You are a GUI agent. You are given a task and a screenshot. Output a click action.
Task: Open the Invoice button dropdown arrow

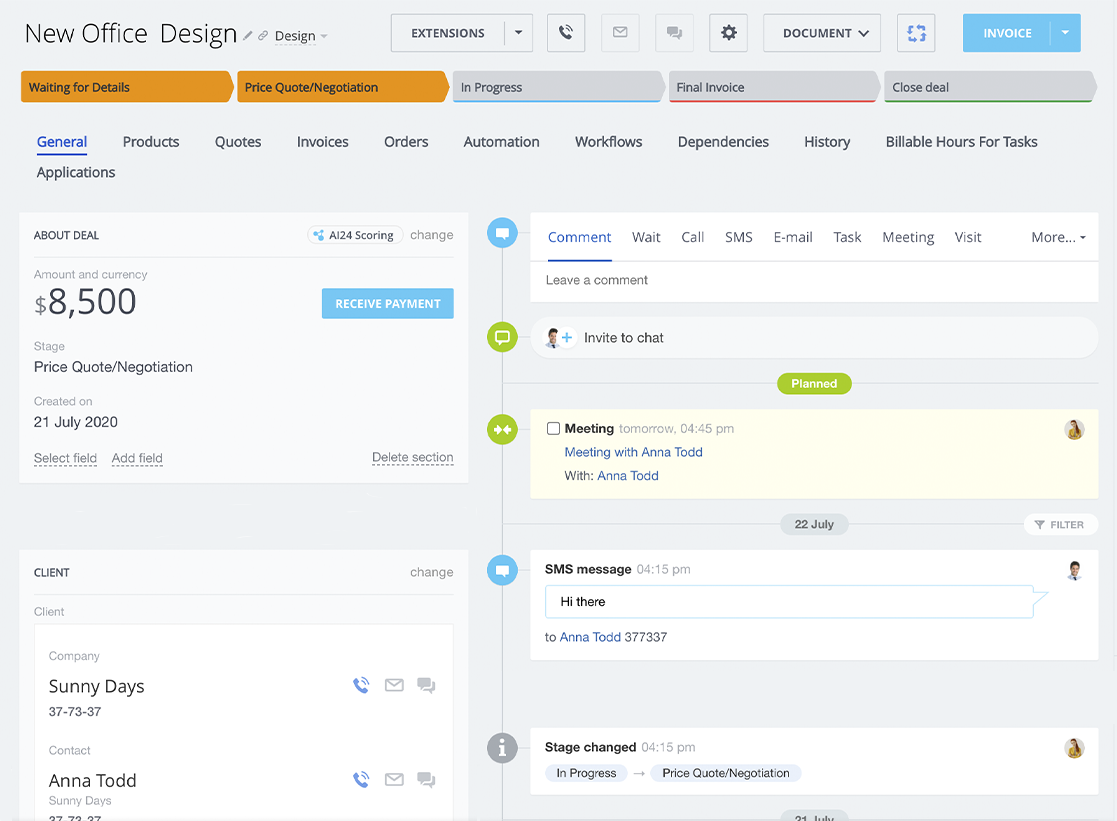tap(1065, 33)
